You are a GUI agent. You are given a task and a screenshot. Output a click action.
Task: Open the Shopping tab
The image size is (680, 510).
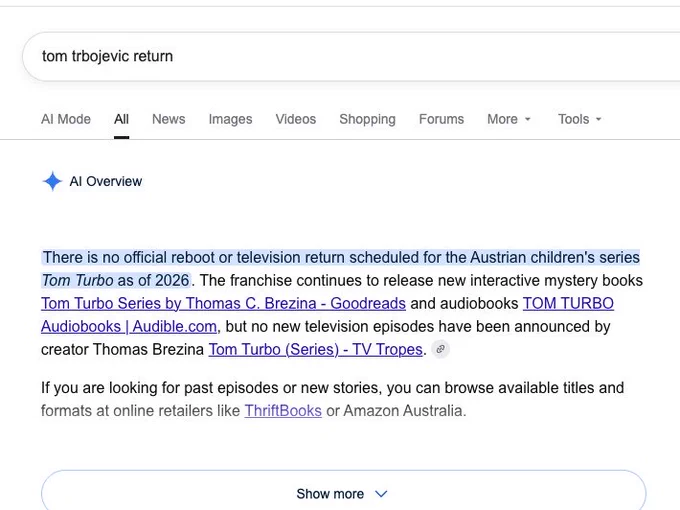click(367, 119)
